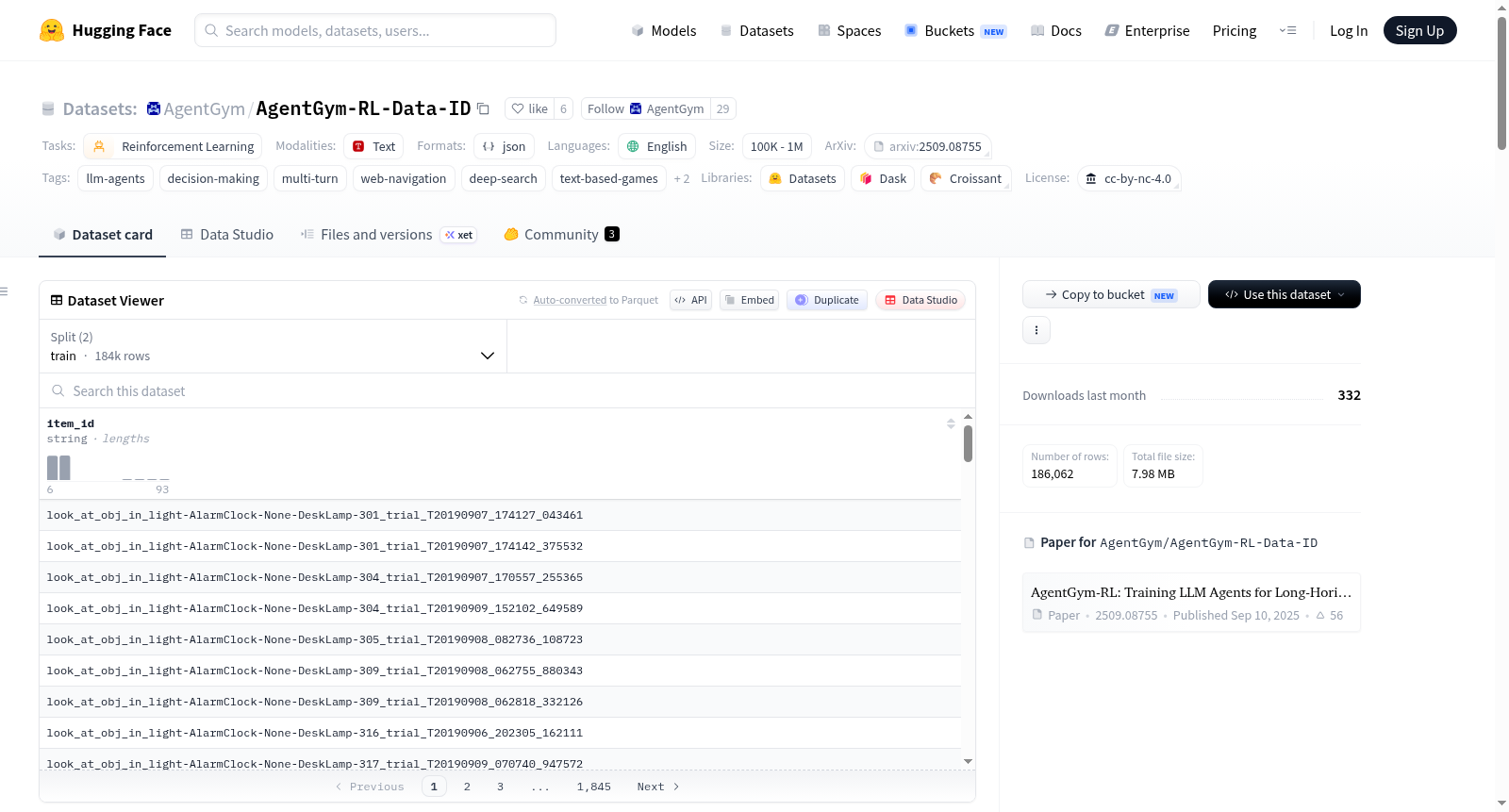Screen dimensions: 1509x812
Task: Like the dataset via heart button
Action: coord(529,108)
